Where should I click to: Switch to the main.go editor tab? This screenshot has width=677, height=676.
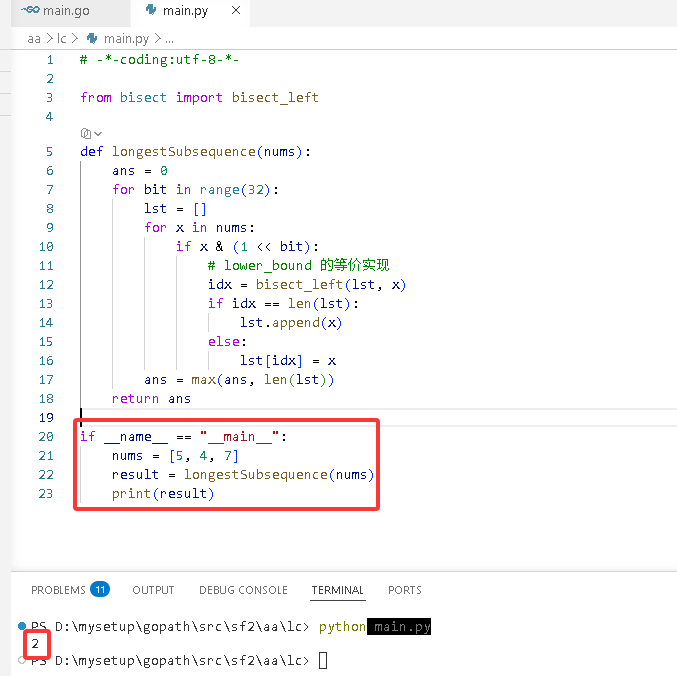(x=70, y=11)
